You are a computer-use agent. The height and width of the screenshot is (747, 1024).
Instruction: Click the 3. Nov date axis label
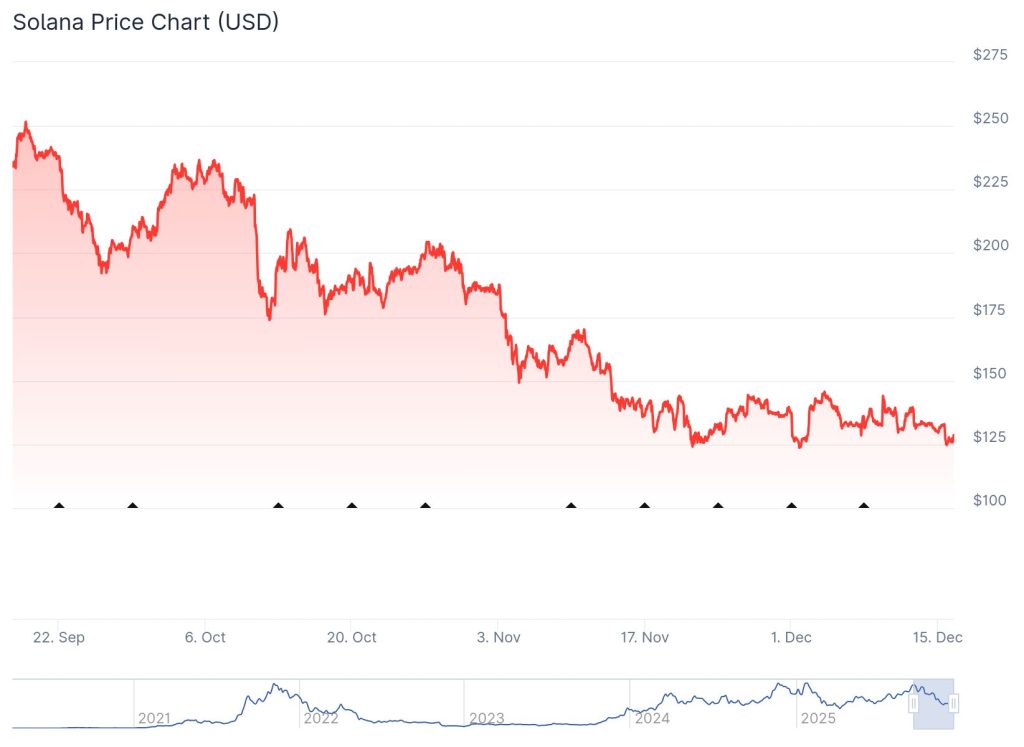pos(498,638)
